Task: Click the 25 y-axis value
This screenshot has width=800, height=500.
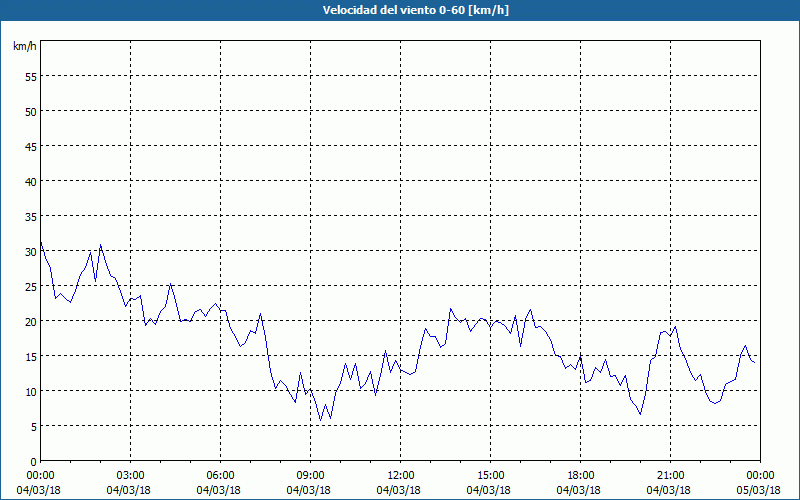Action: (31, 286)
